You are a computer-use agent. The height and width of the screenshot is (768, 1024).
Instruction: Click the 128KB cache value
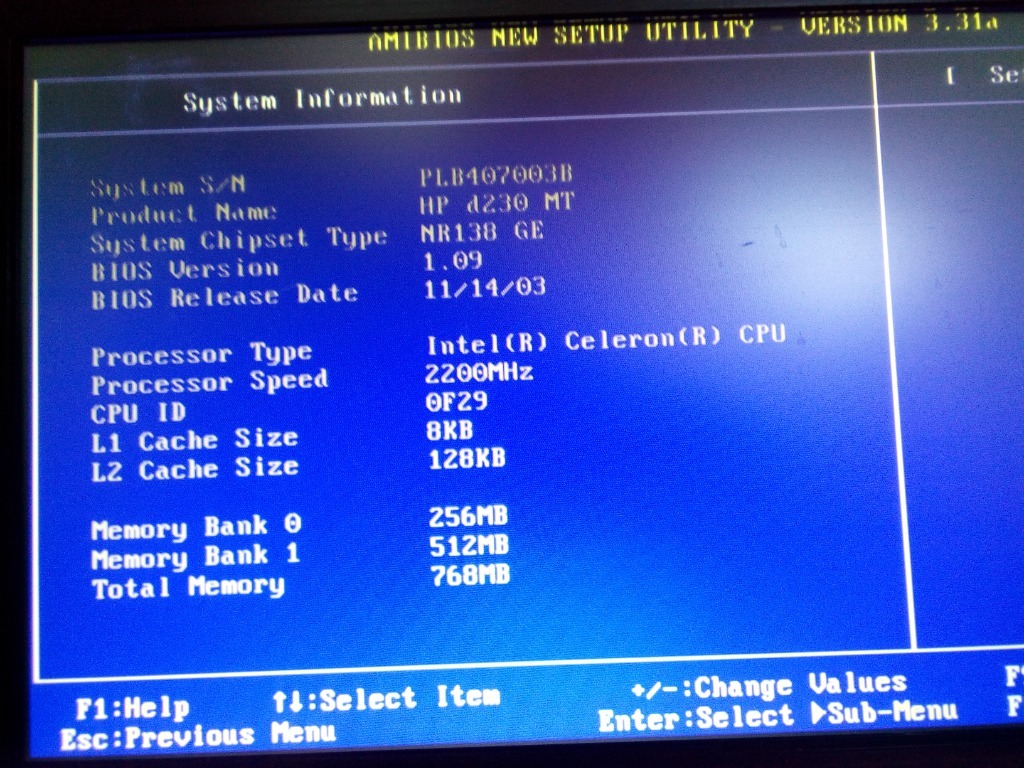467,459
